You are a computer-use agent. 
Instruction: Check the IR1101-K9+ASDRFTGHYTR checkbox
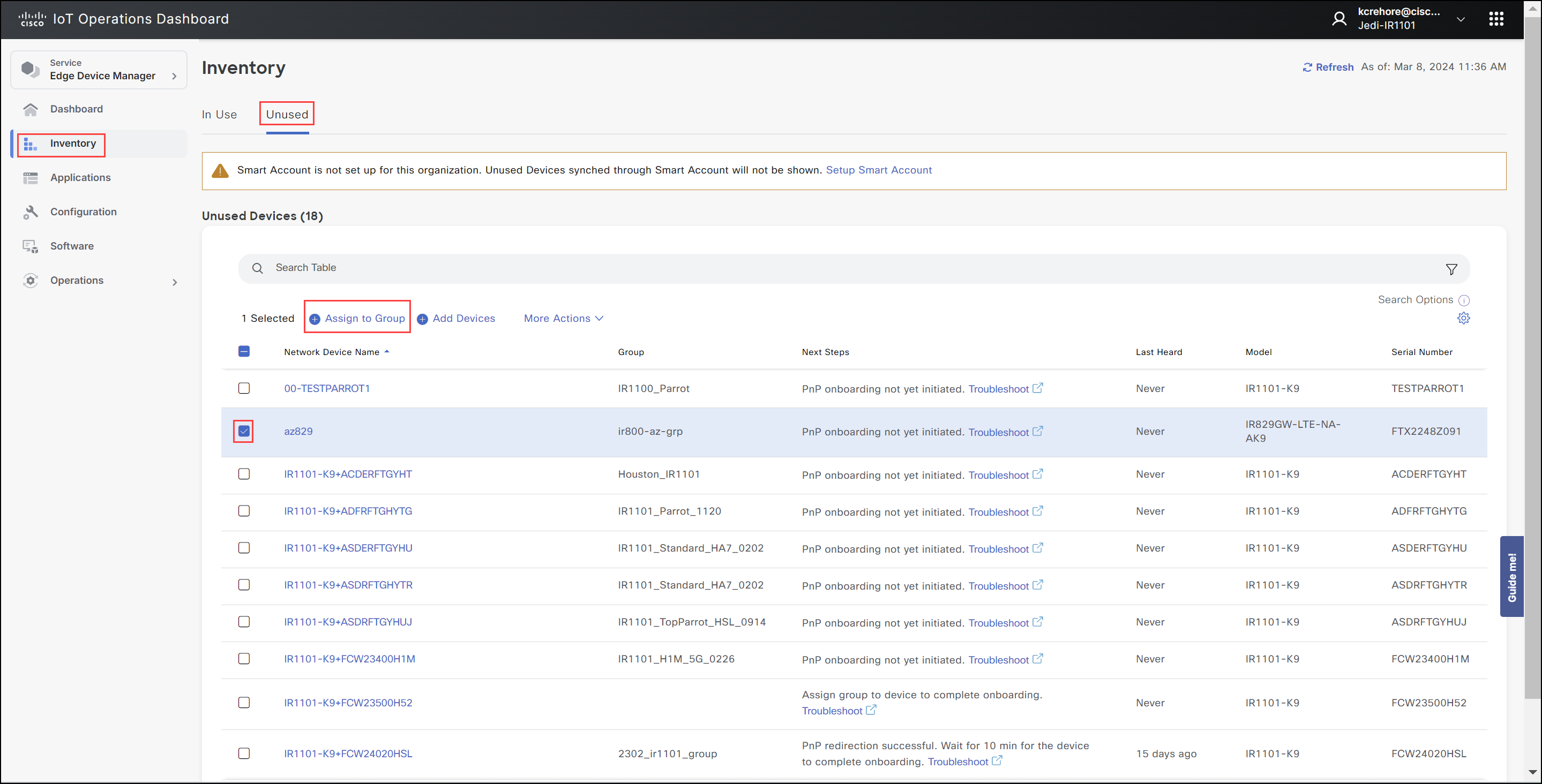[x=244, y=585]
